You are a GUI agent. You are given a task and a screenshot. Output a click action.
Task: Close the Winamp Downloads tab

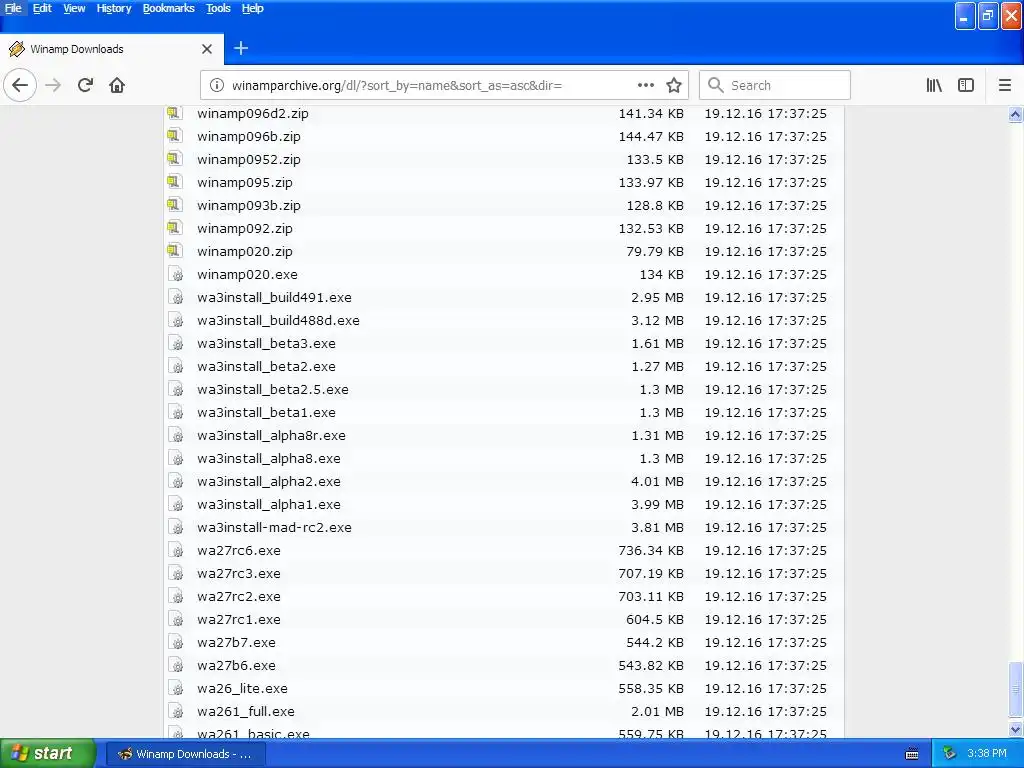207,49
